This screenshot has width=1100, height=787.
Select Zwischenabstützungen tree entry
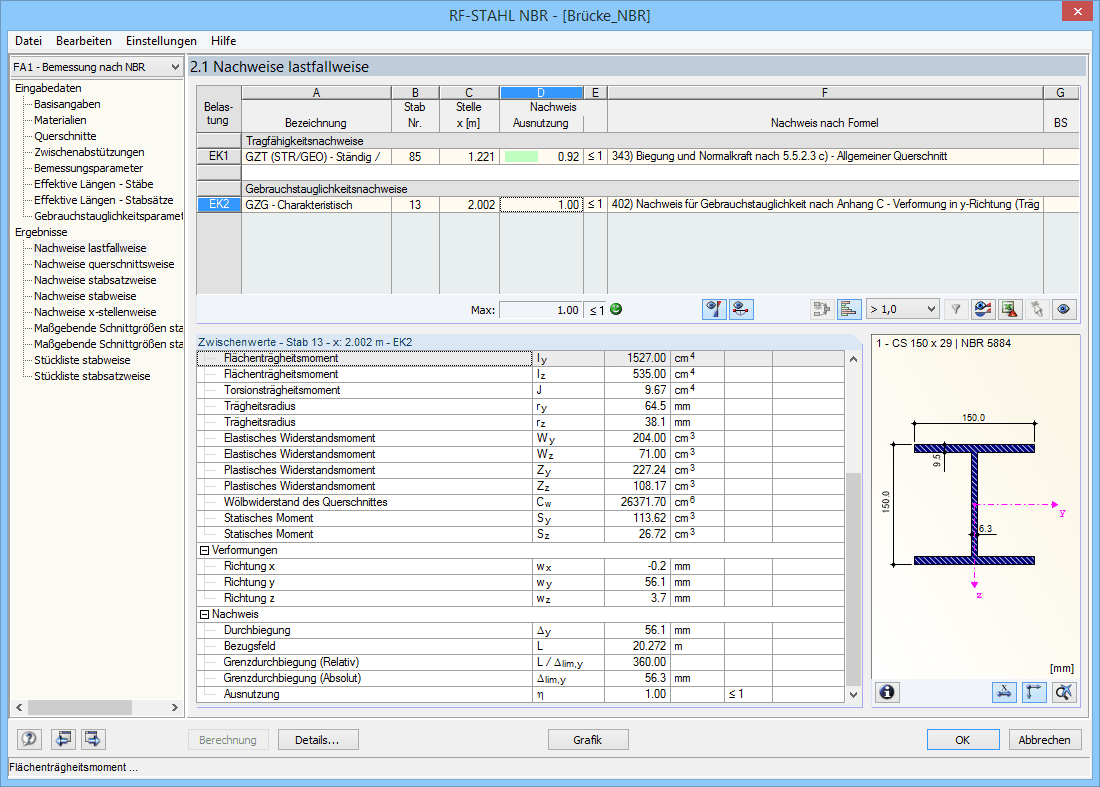(x=89, y=152)
